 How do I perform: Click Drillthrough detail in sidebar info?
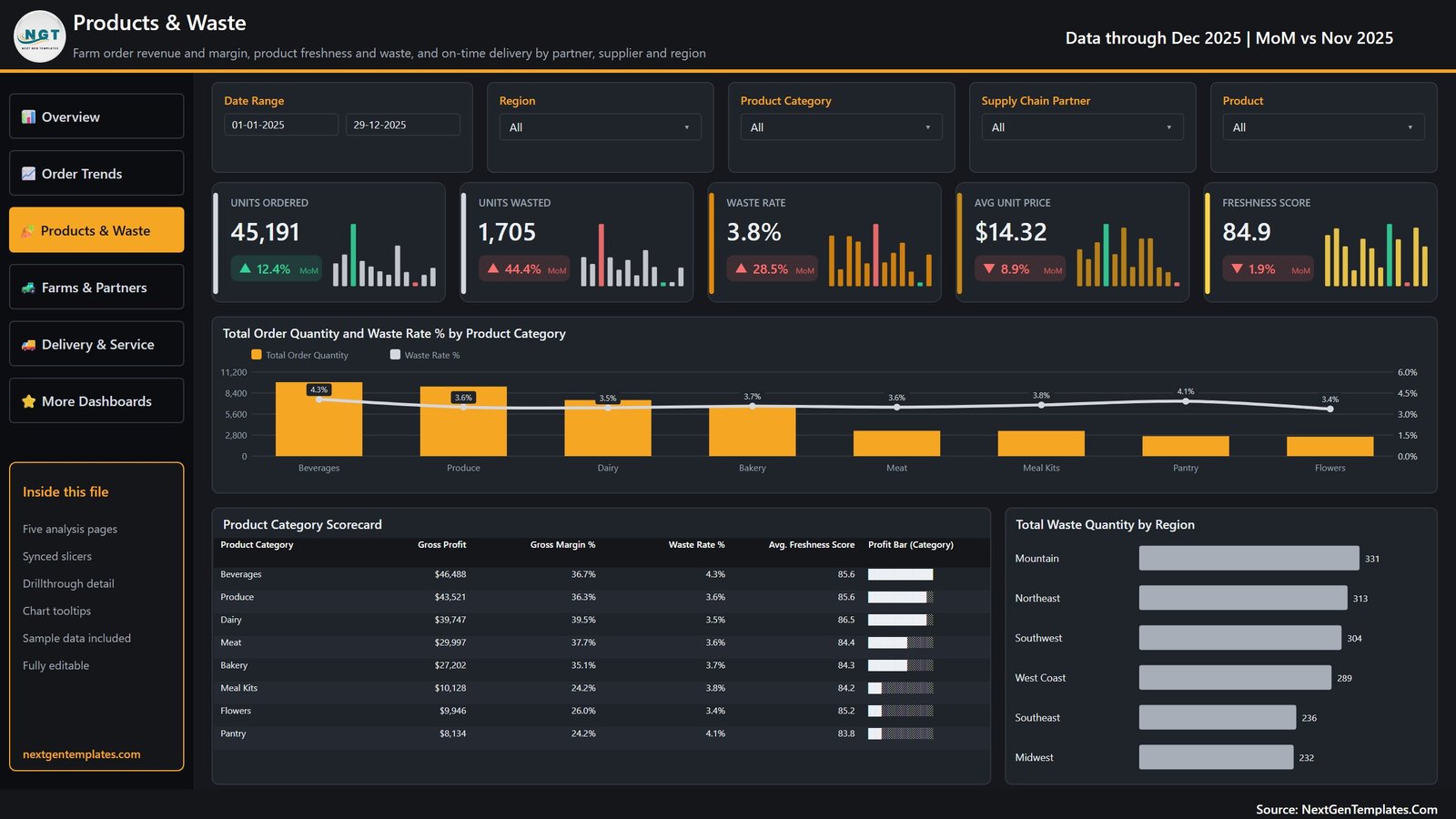pyautogui.click(x=68, y=583)
